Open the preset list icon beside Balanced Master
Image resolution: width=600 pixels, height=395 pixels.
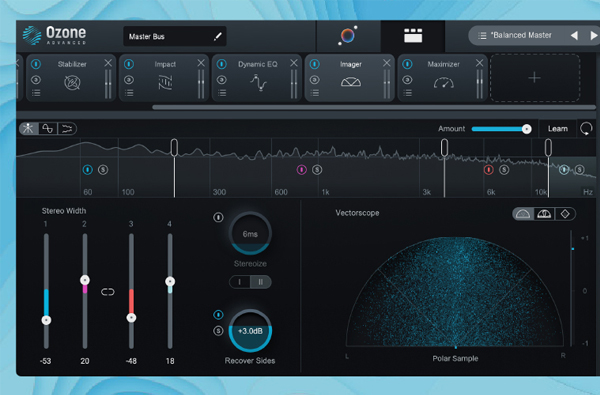pyautogui.click(x=482, y=36)
